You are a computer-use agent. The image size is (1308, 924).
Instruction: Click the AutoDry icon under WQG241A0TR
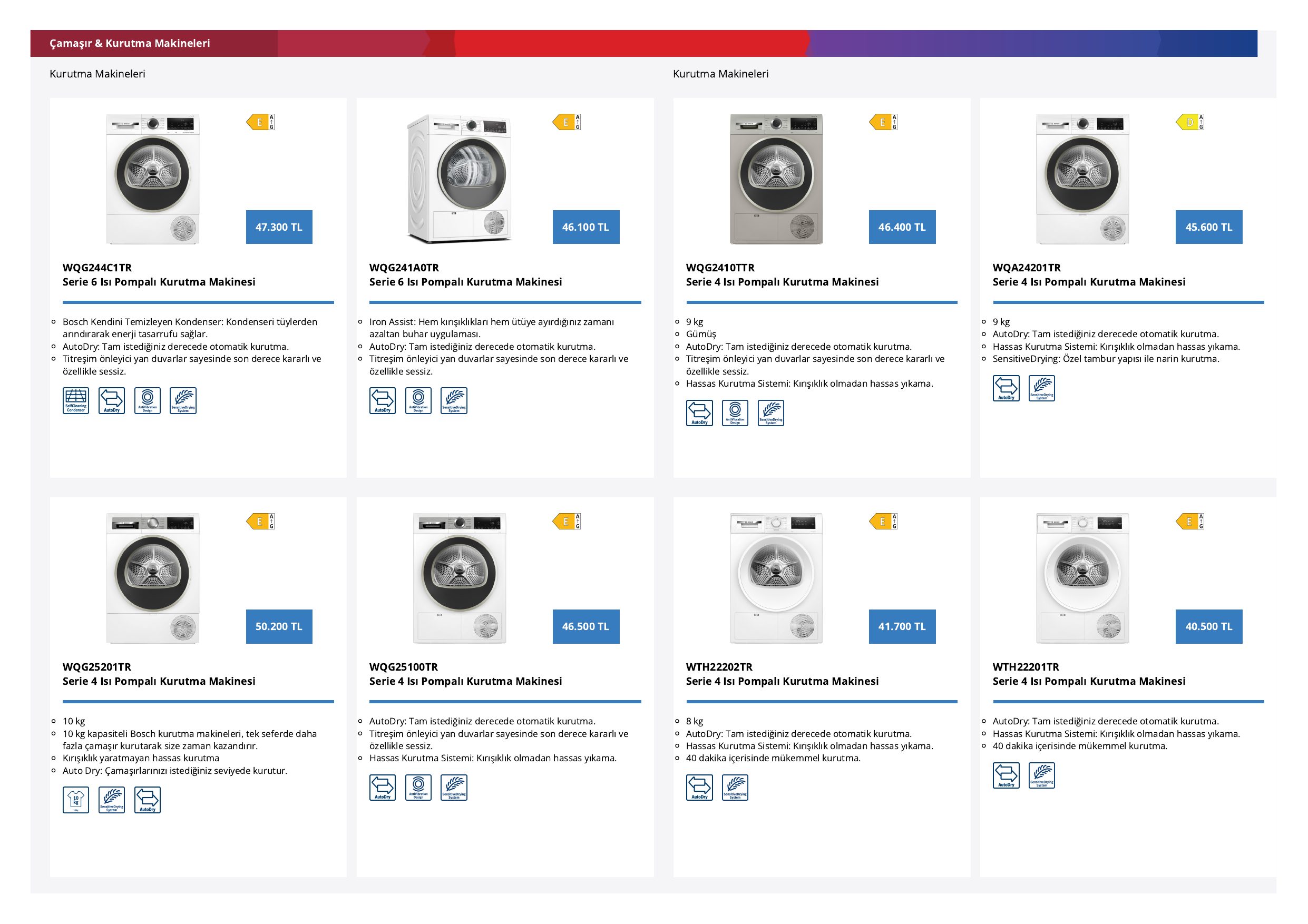382,400
